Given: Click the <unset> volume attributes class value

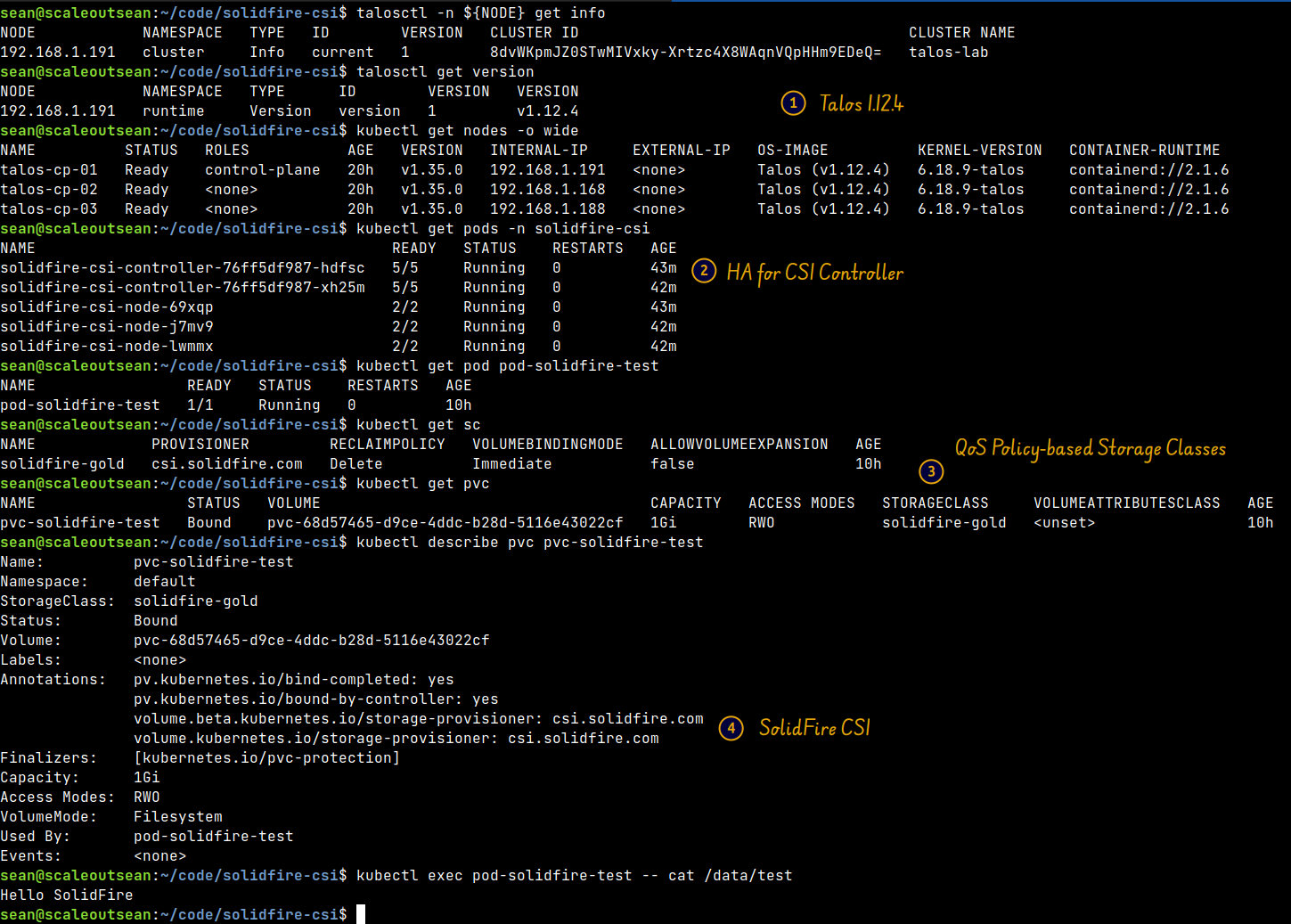Looking at the screenshot, I should point(1064,522).
